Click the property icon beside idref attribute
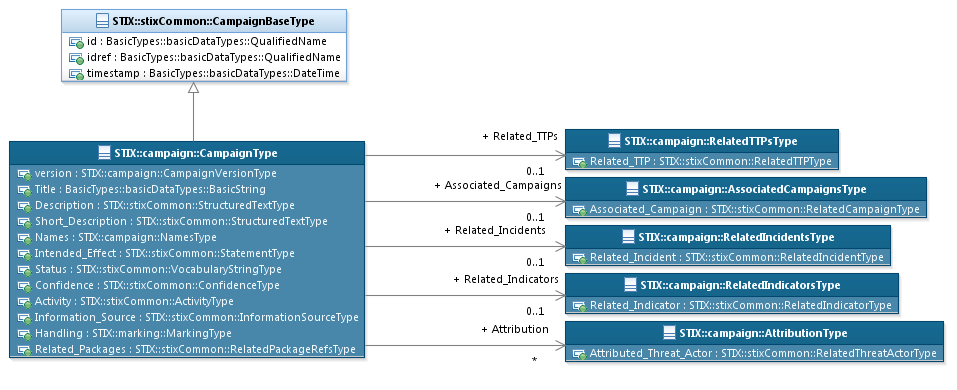 (76, 59)
